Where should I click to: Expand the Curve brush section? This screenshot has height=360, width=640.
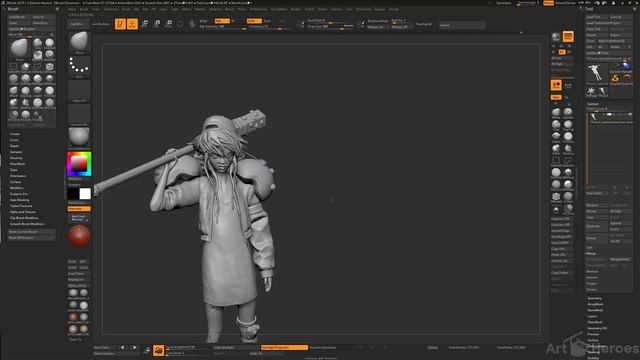[14, 140]
